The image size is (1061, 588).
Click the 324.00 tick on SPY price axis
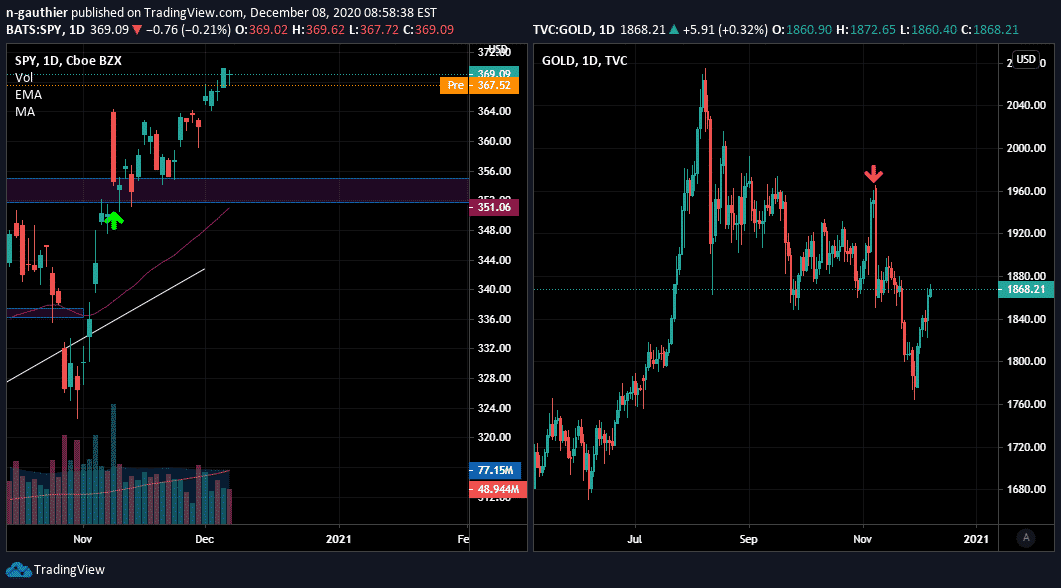(494, 407)
